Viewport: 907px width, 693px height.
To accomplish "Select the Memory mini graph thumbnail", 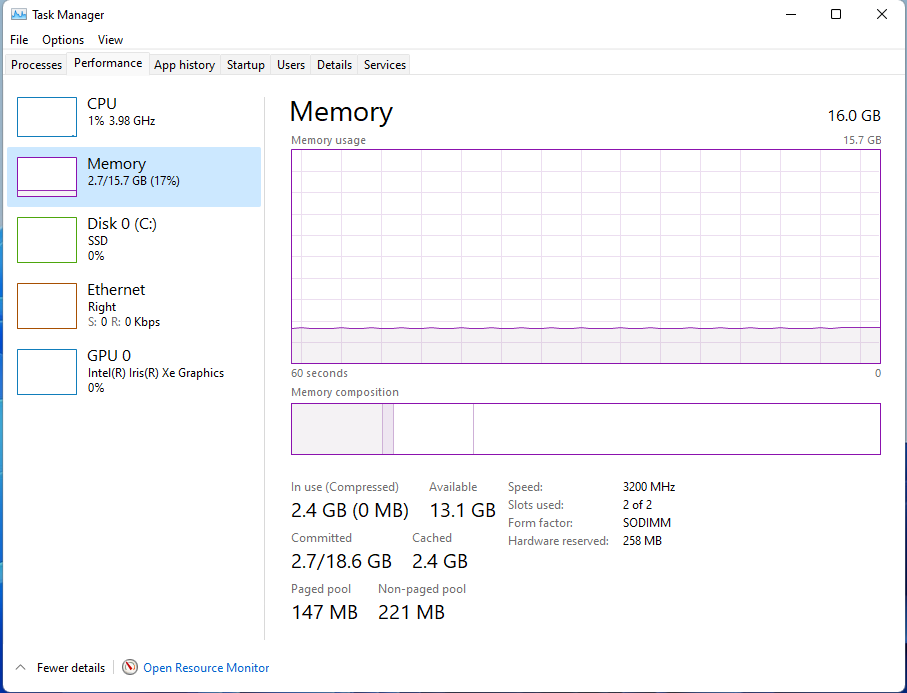I will point(47,176).
